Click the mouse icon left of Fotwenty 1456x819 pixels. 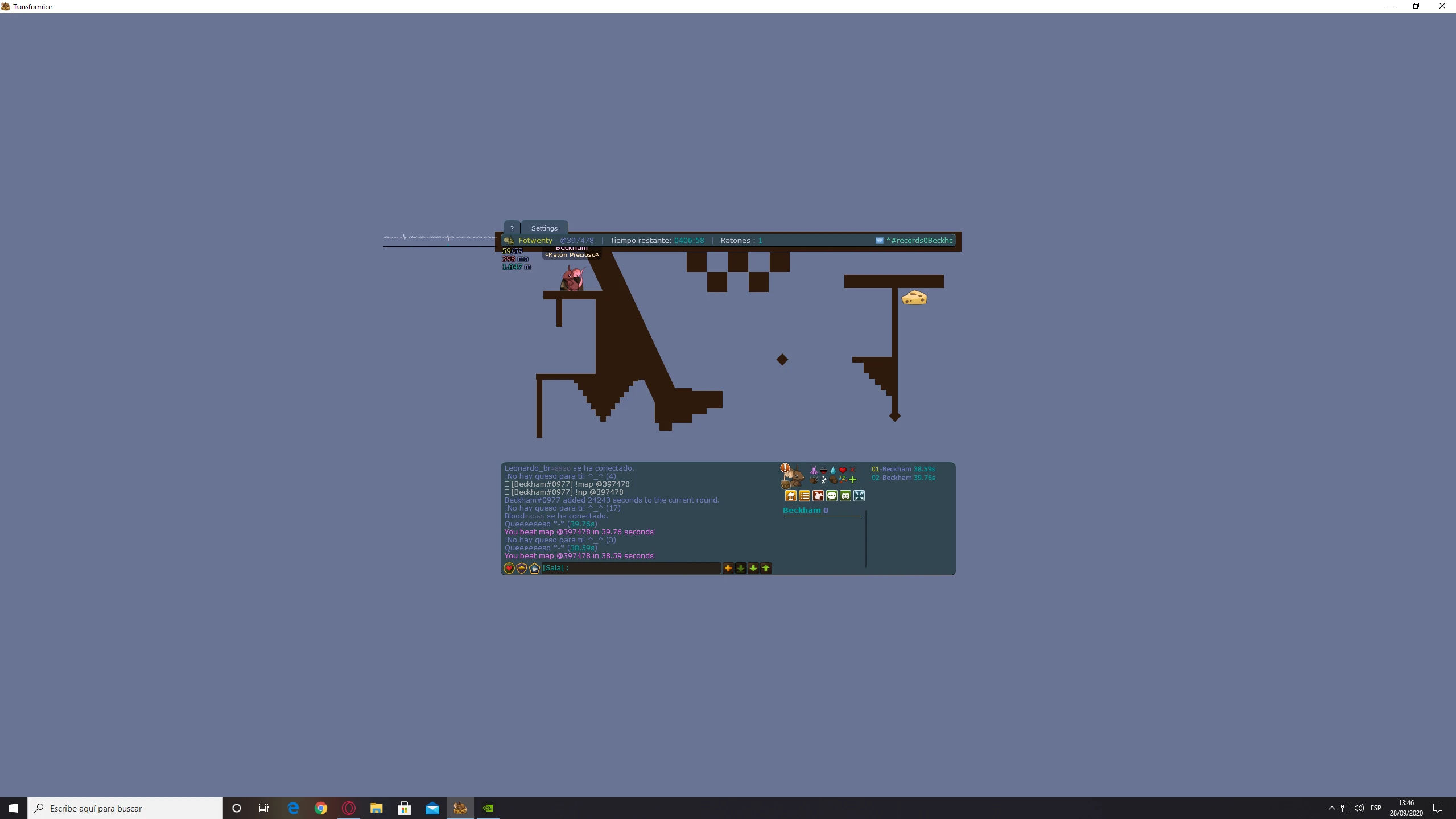tap(509, 241)
